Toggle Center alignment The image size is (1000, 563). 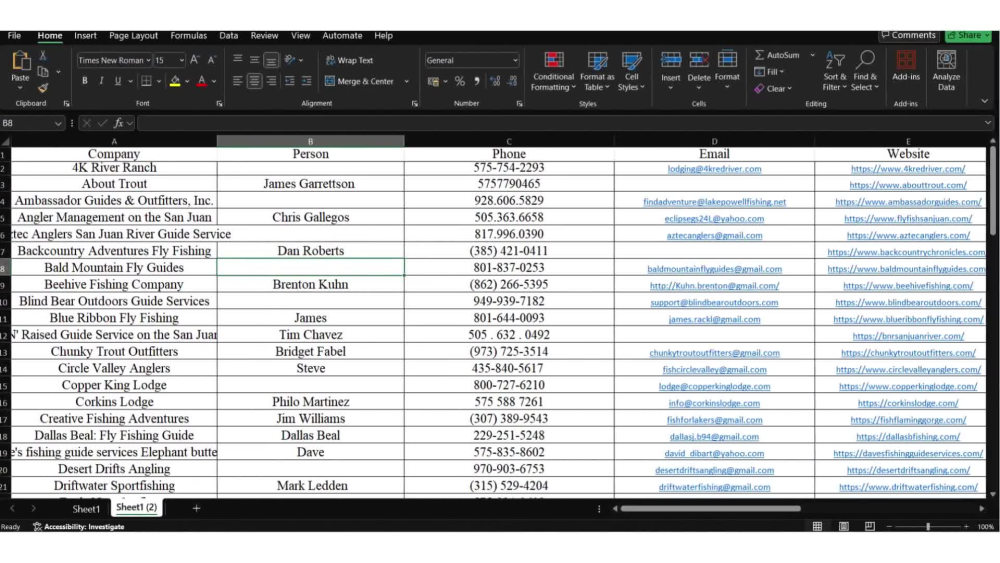click(254, 81)
